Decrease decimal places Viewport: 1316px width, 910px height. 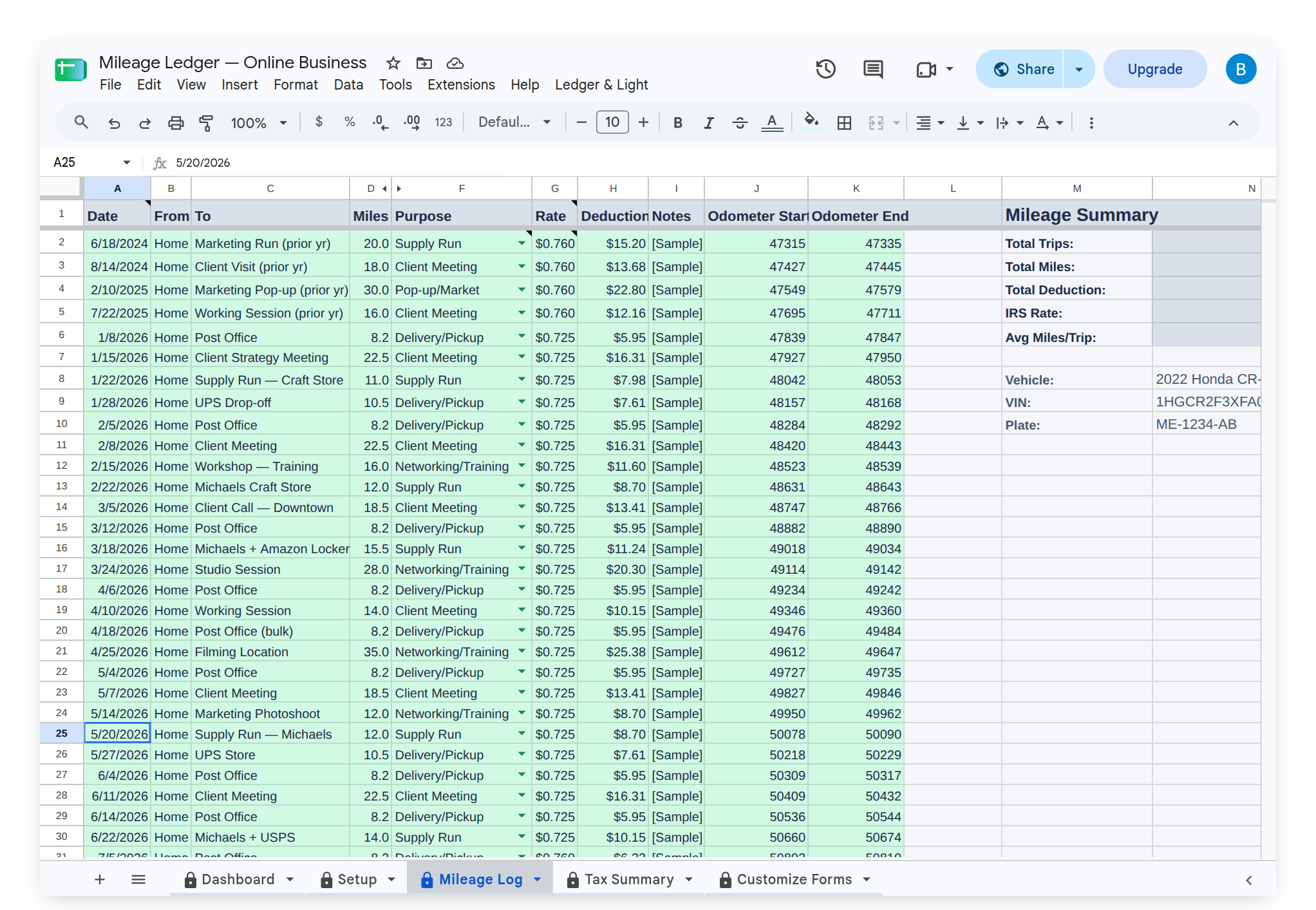tap(381, 122)
